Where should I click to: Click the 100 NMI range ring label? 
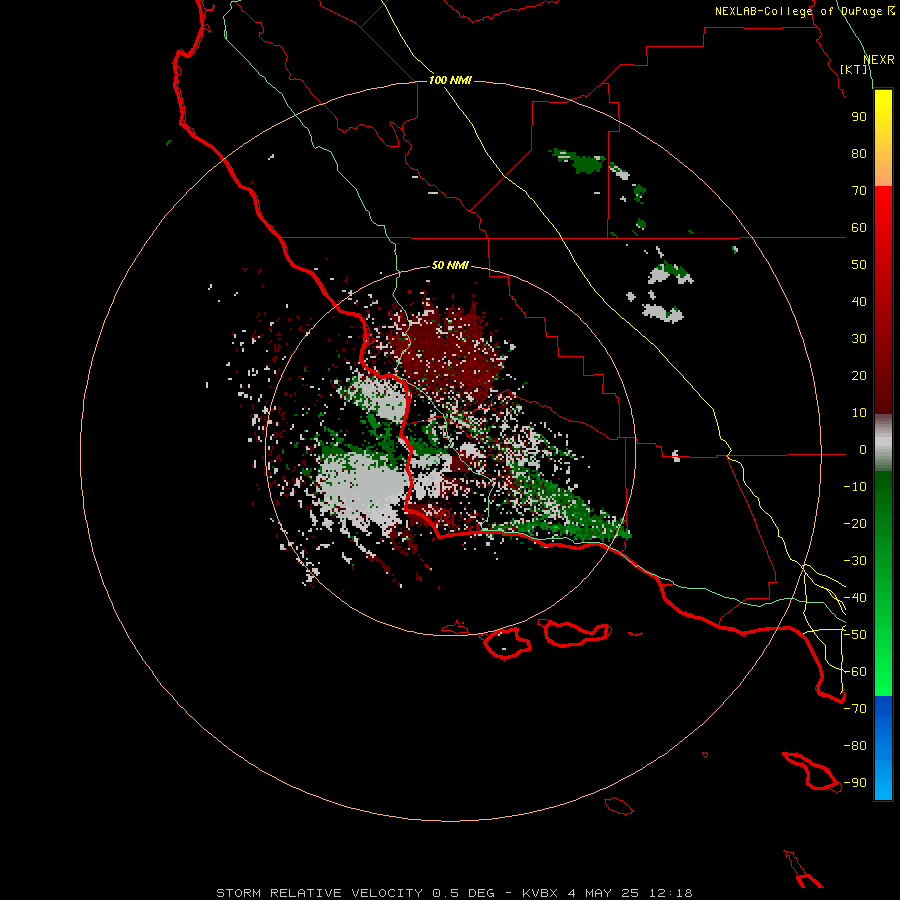point(450,80)
